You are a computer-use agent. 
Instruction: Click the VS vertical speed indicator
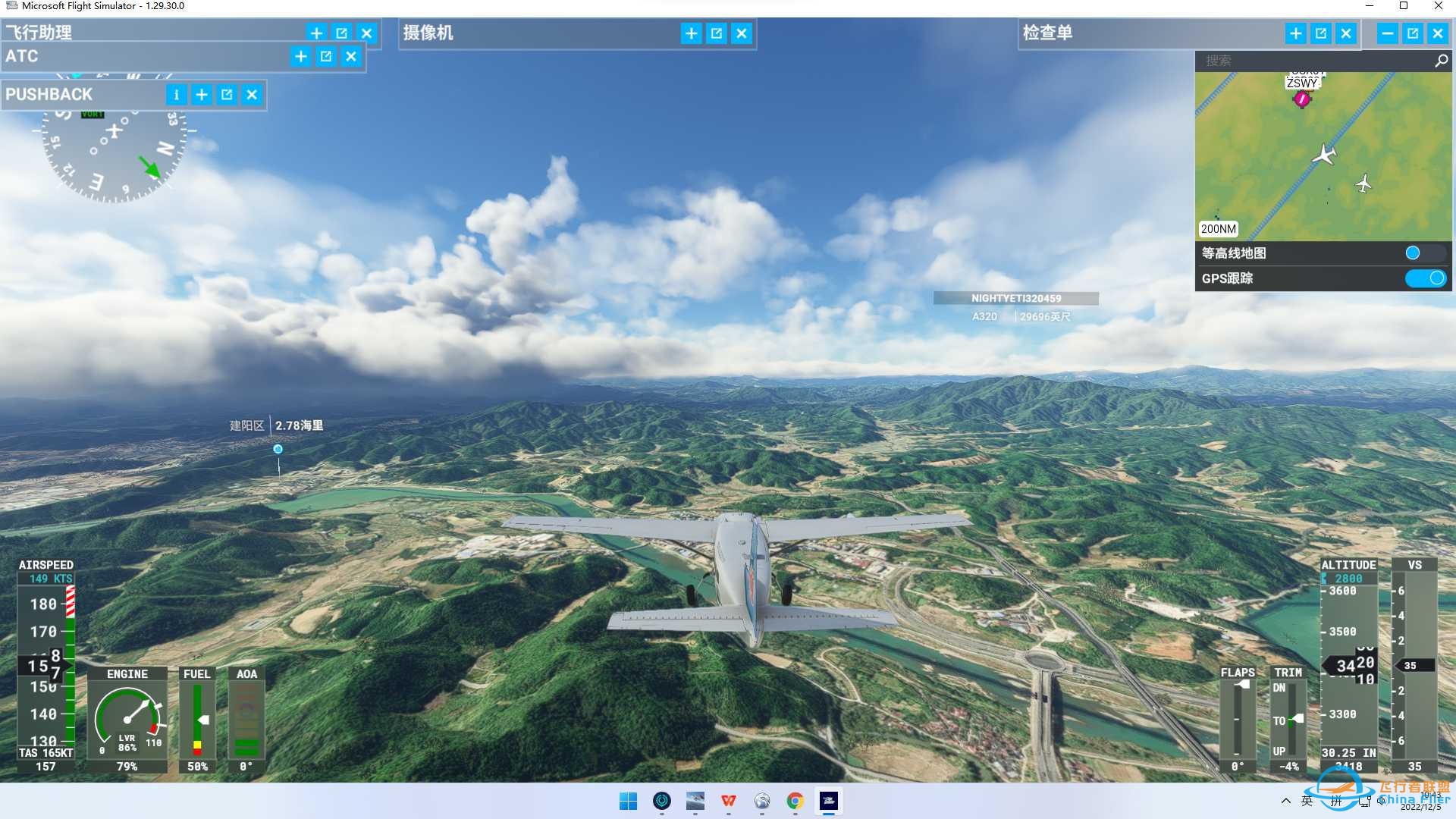point(1414,666)
